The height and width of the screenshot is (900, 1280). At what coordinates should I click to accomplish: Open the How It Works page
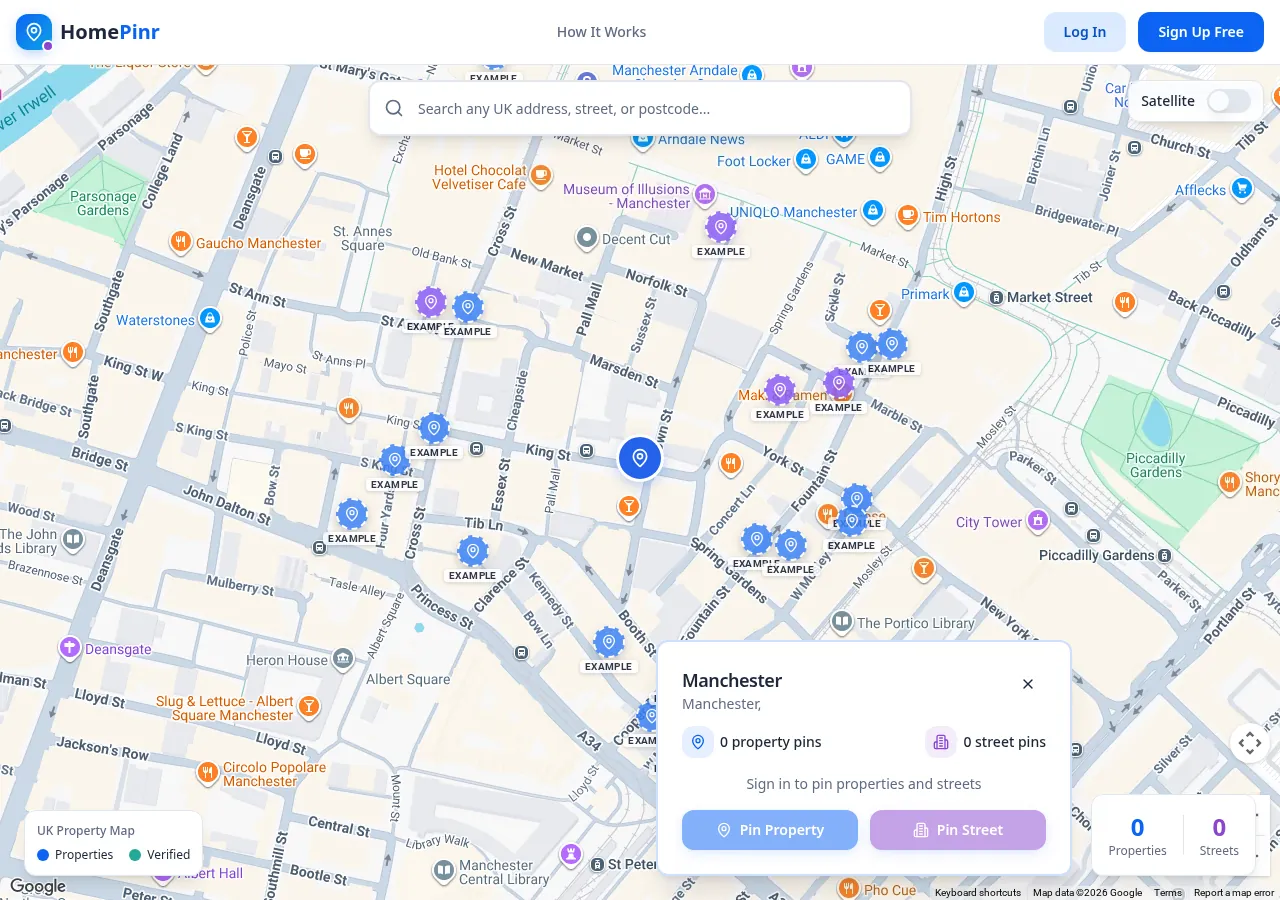[x=601, y=32]
